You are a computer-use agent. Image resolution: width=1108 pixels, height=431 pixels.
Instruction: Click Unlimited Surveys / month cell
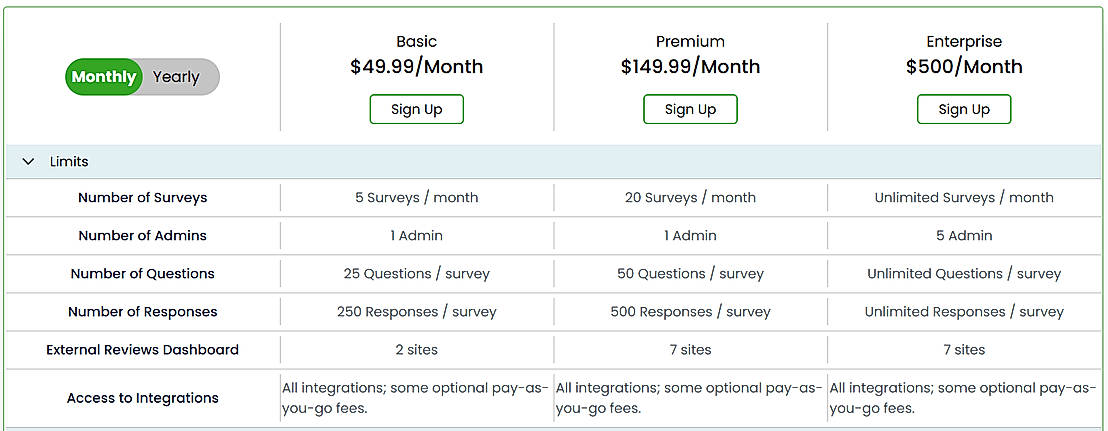(964, 198)
